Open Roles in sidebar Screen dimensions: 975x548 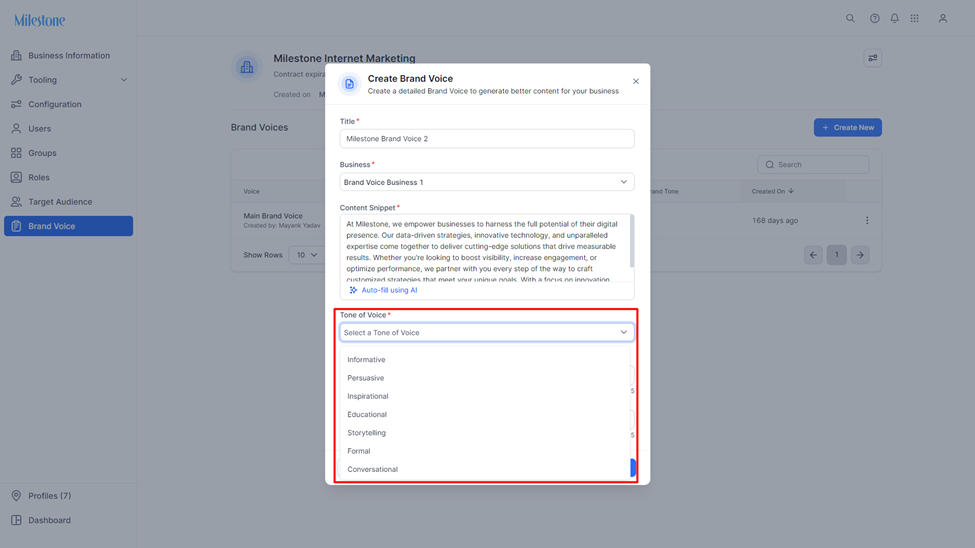tap(68, 177)
